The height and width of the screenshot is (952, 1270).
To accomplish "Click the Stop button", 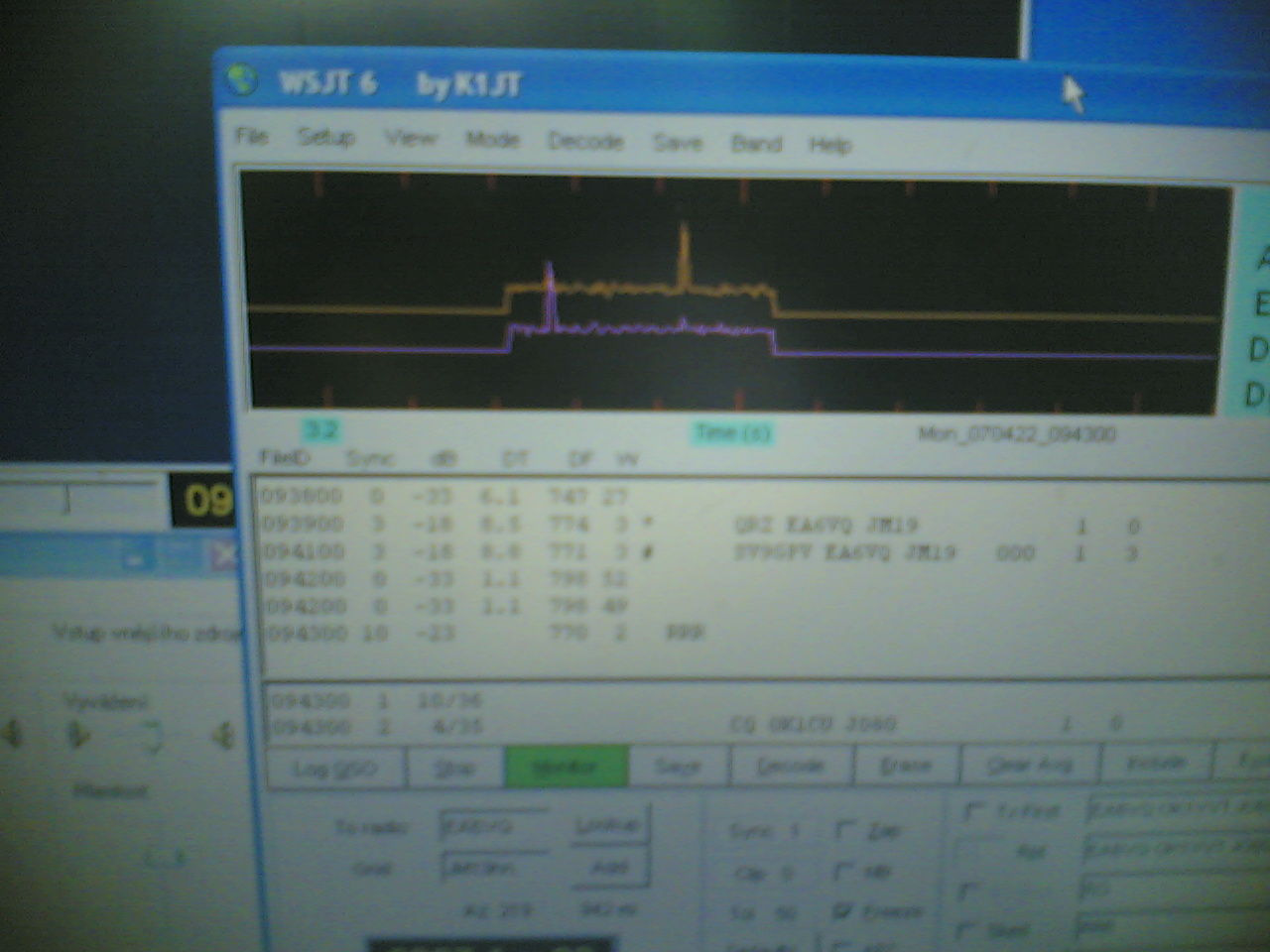I will (x=454, y=768).
